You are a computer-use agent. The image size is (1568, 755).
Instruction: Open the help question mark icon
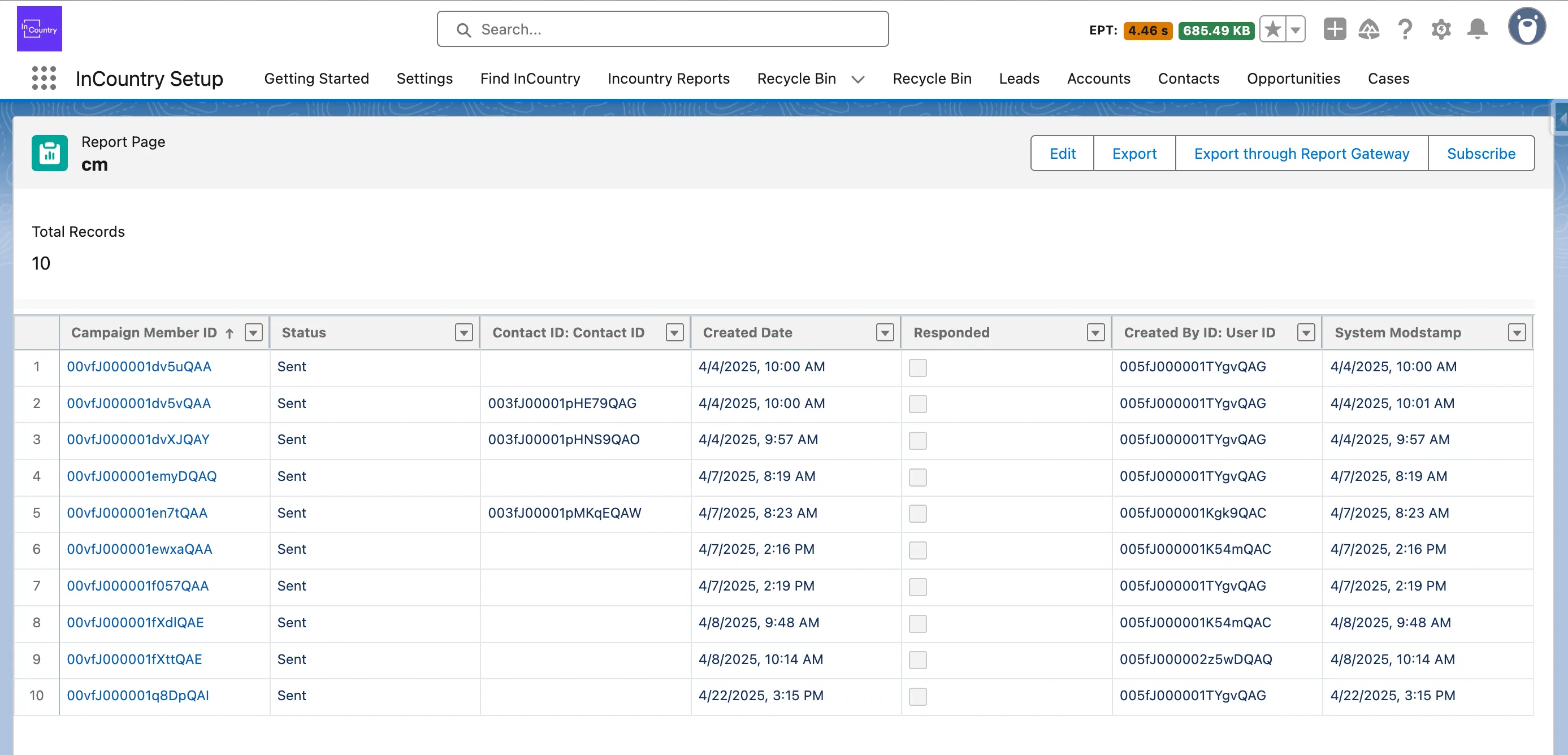pyautogui.click(x=1405, y=29)
